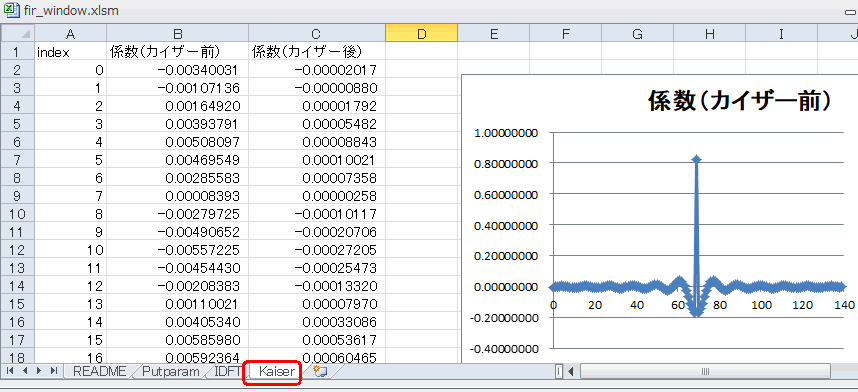Click the Excel file icon beside fir_window.xlsm

(x=11, y=10)
